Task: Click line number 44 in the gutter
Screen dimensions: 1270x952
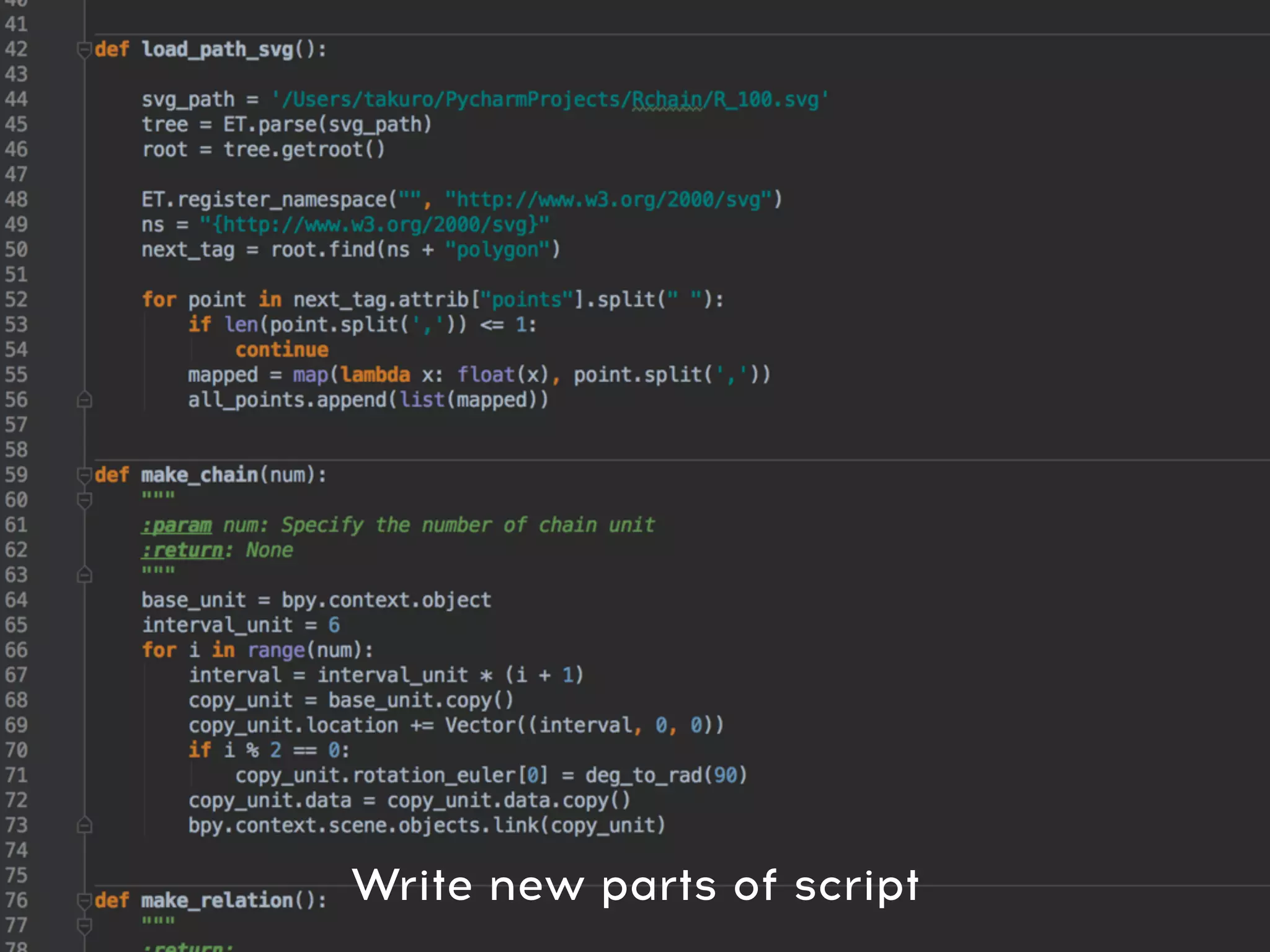Action: pos(16,99)
